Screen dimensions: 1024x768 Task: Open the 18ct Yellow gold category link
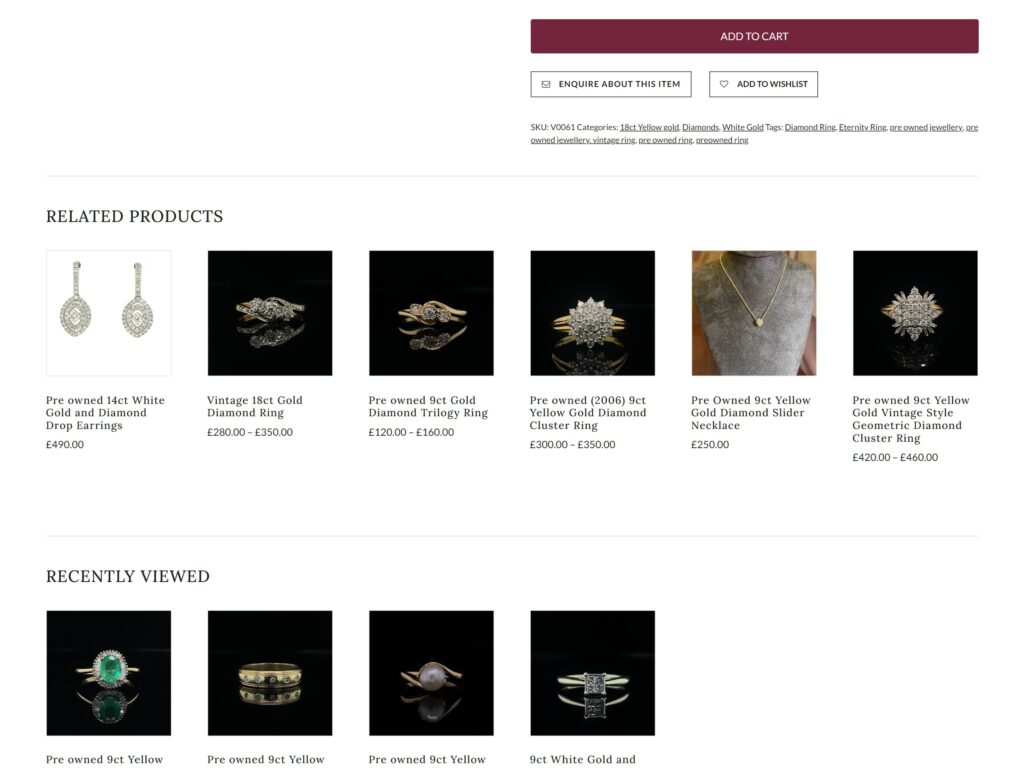point(649,127)
